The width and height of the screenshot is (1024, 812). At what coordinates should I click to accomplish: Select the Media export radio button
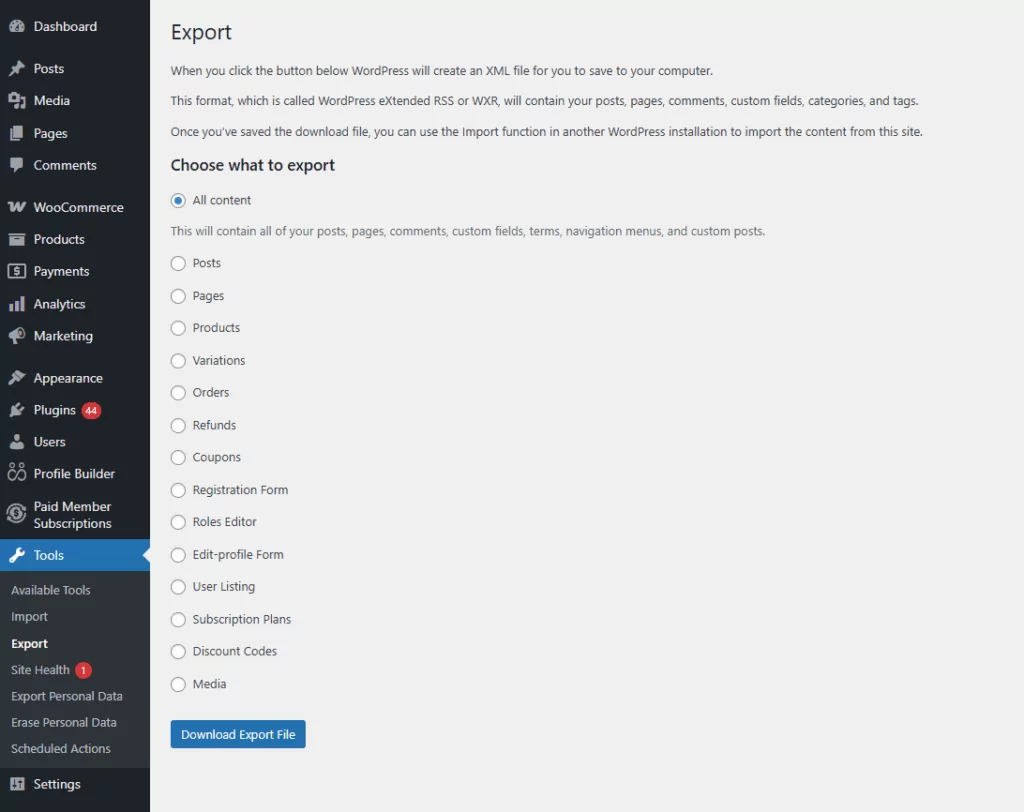tap(178, 684)
